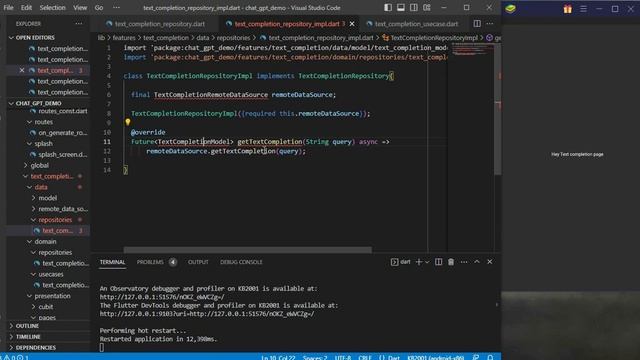Open emulator hamburger menu

[x=584, y=9]
